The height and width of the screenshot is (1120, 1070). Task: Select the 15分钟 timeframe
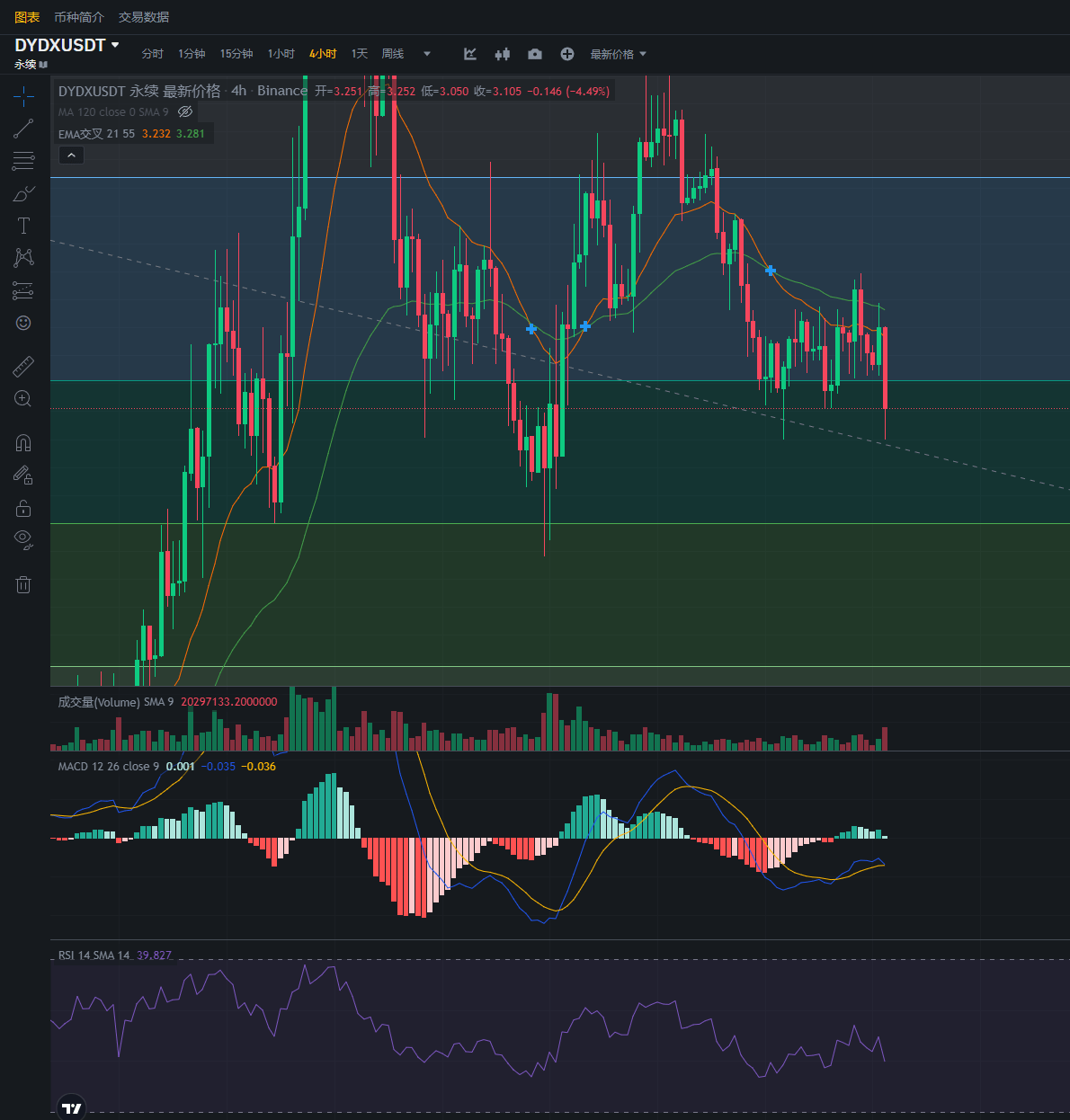pos(236,54)
